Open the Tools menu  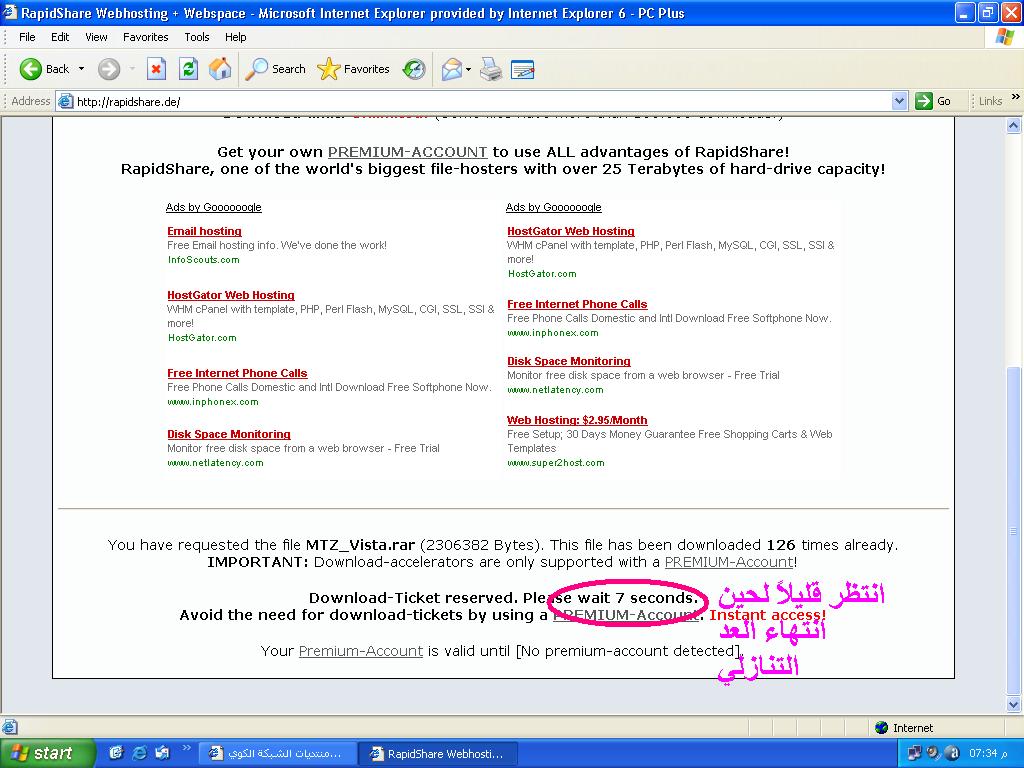click(x=197, y=37)
